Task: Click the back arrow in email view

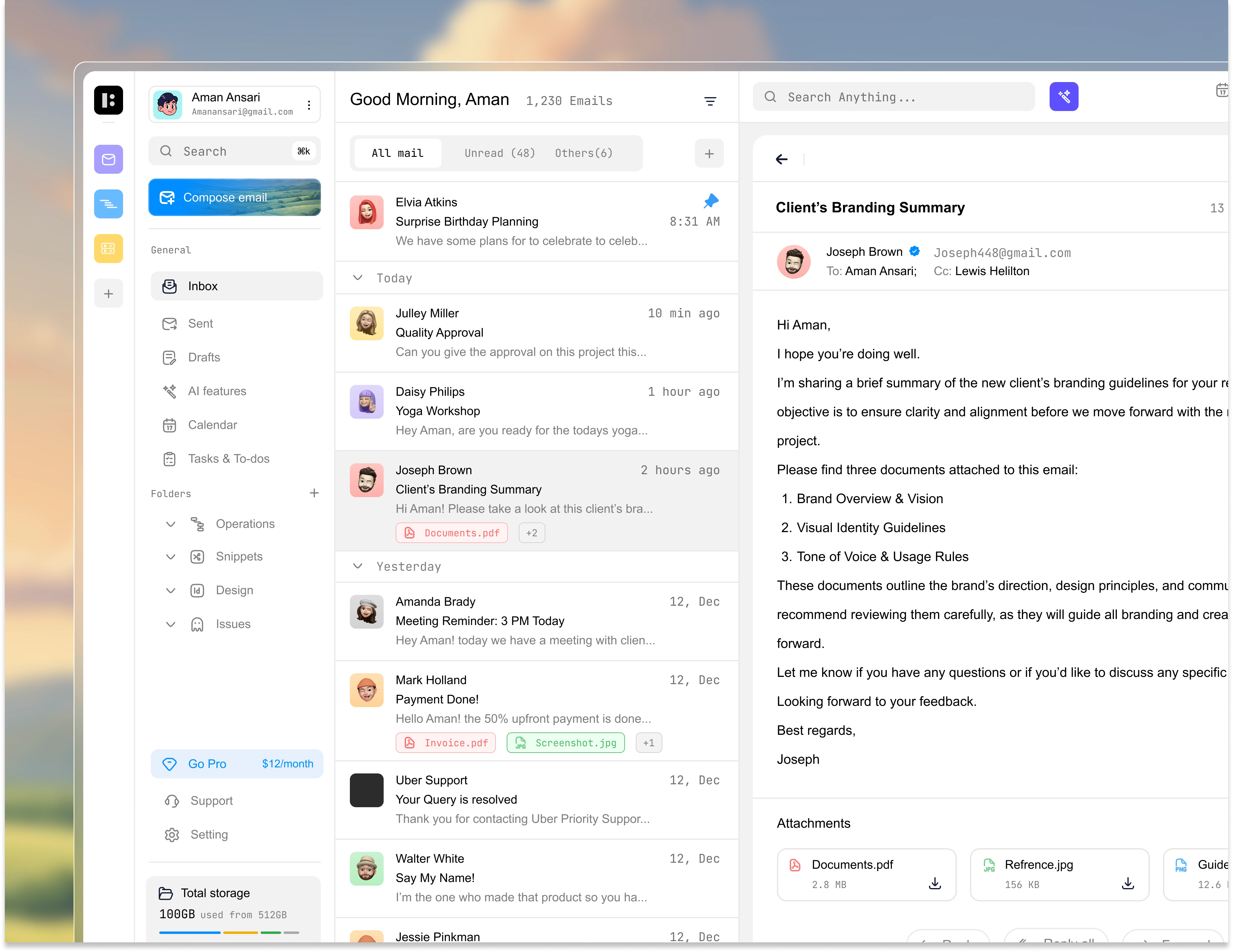Action: coord(781,159)
